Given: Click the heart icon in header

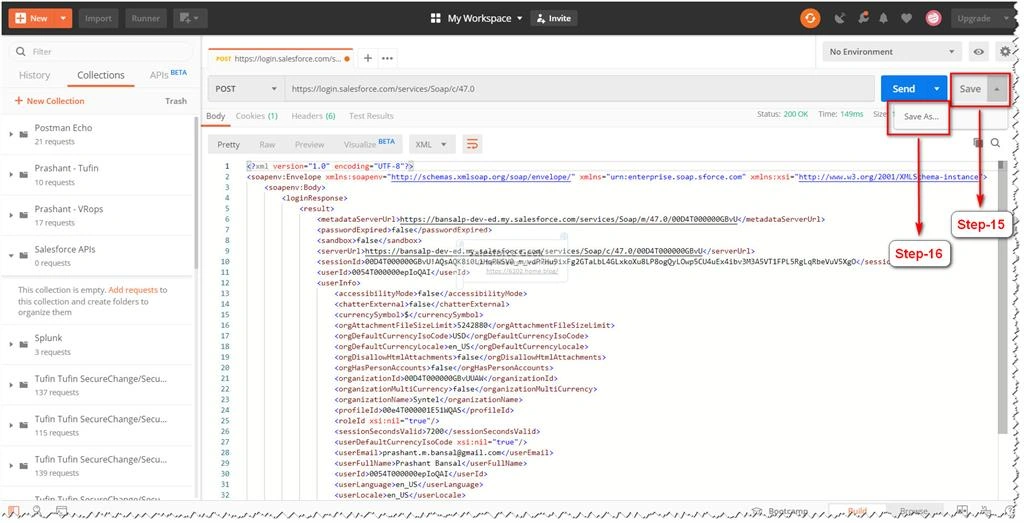Looking at the screenshot, I should point(906,18).
